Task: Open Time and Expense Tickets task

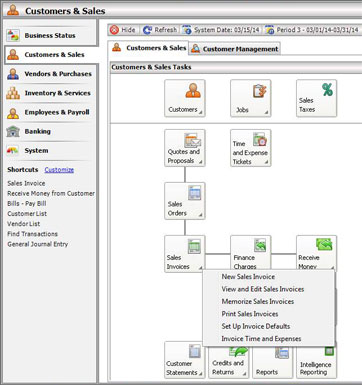Action: (x=251, y=148)
